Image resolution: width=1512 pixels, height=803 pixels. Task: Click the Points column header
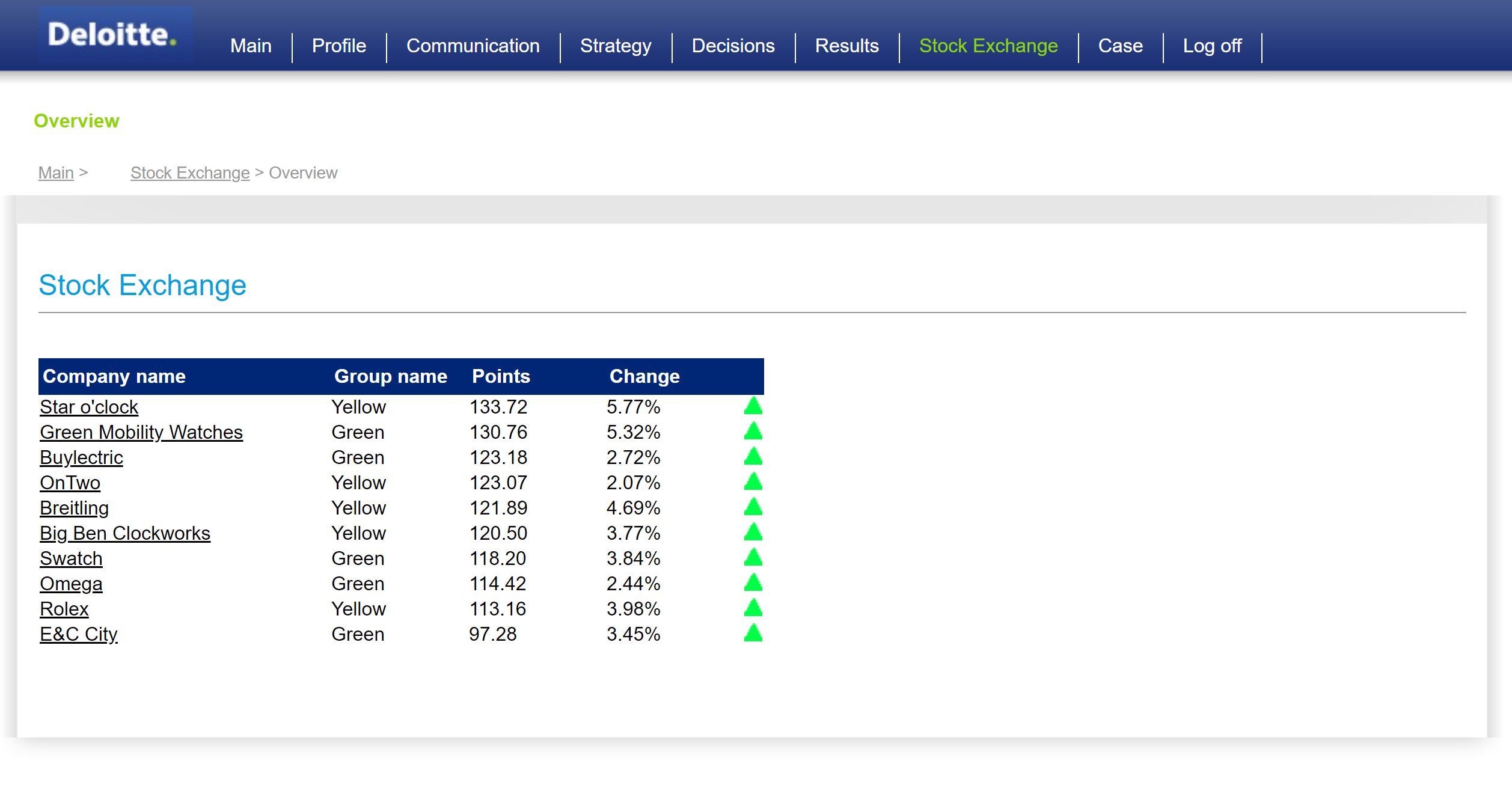click(x=501, y=377)
